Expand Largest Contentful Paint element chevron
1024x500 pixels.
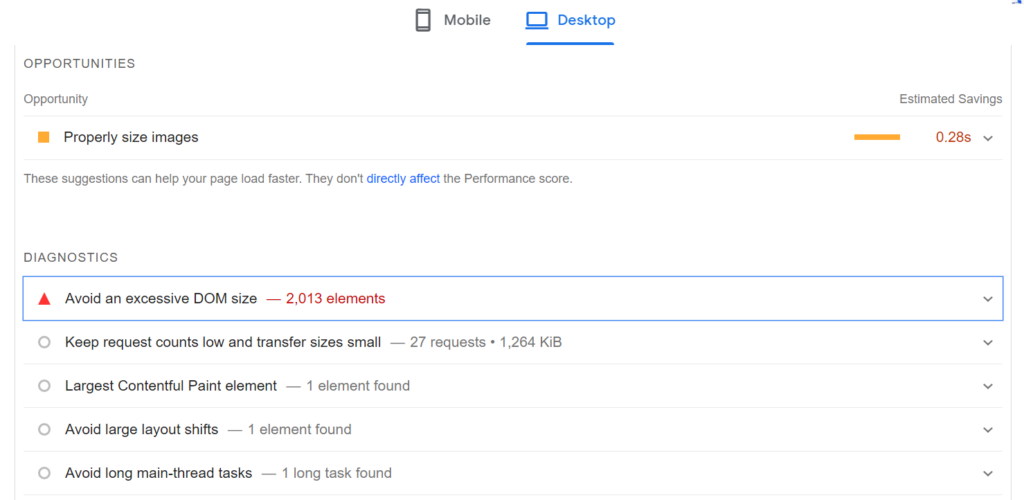(x=987, y=386)
